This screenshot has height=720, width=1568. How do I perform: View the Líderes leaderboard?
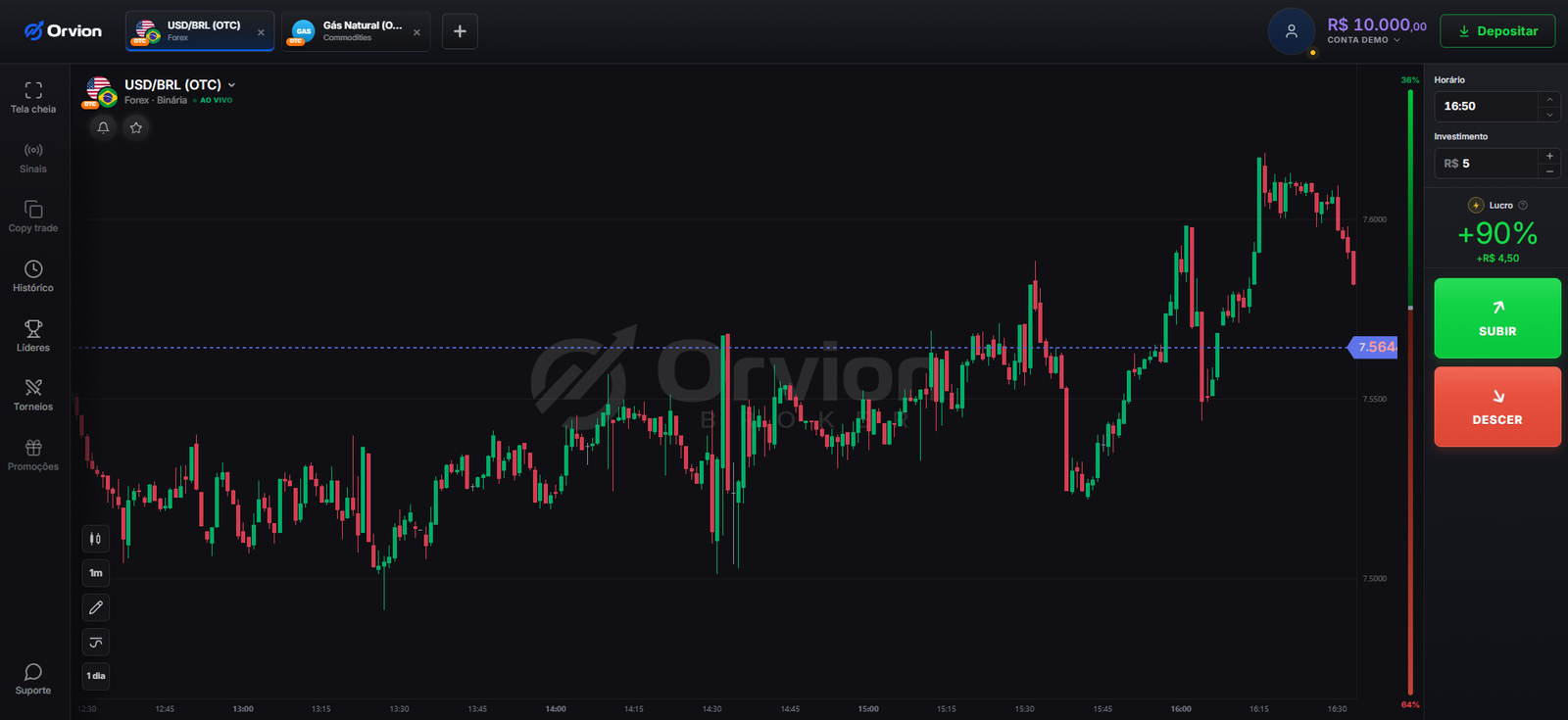(x=33, y=336)
